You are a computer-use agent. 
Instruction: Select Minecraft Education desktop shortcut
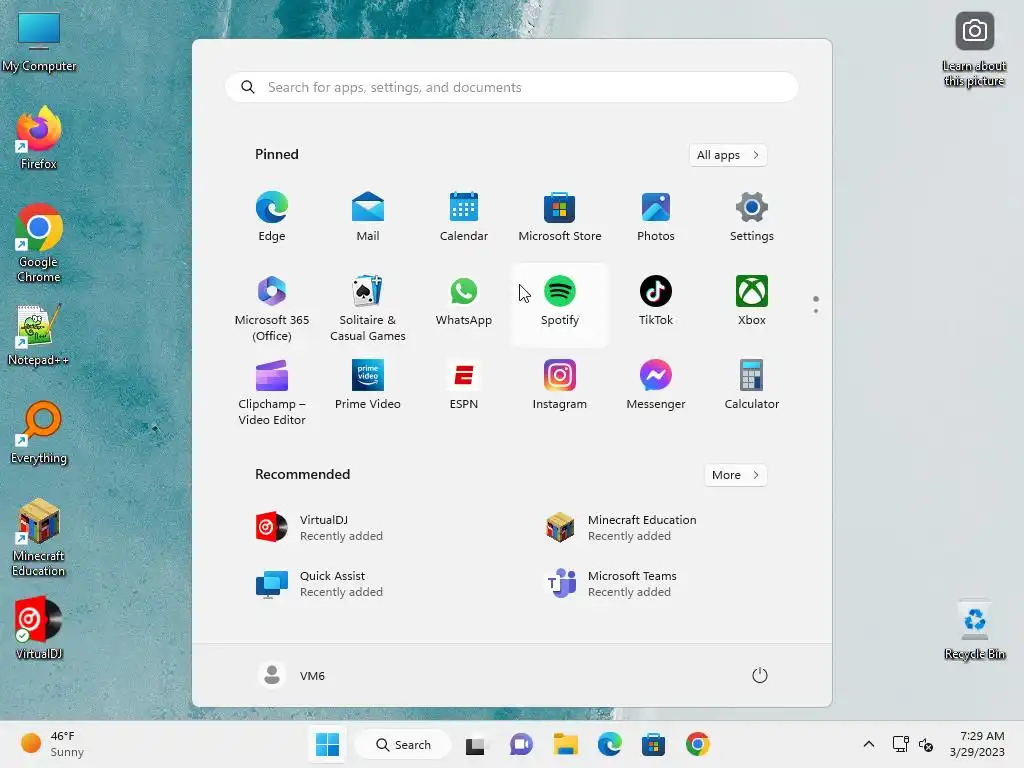(x=39, y=537)
